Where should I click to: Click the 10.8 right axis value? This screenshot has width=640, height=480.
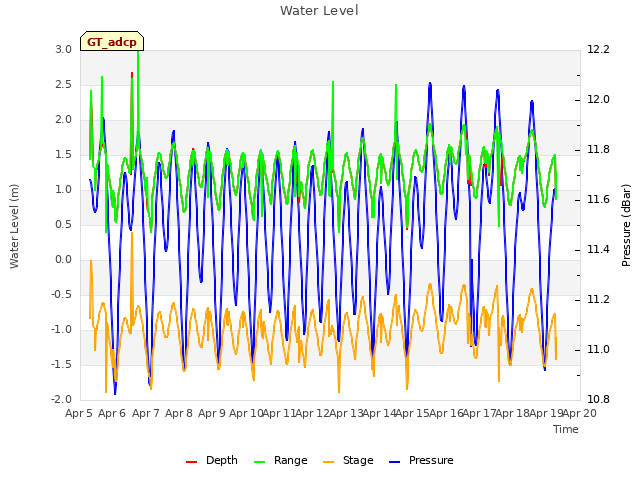[x=598, y=400]
